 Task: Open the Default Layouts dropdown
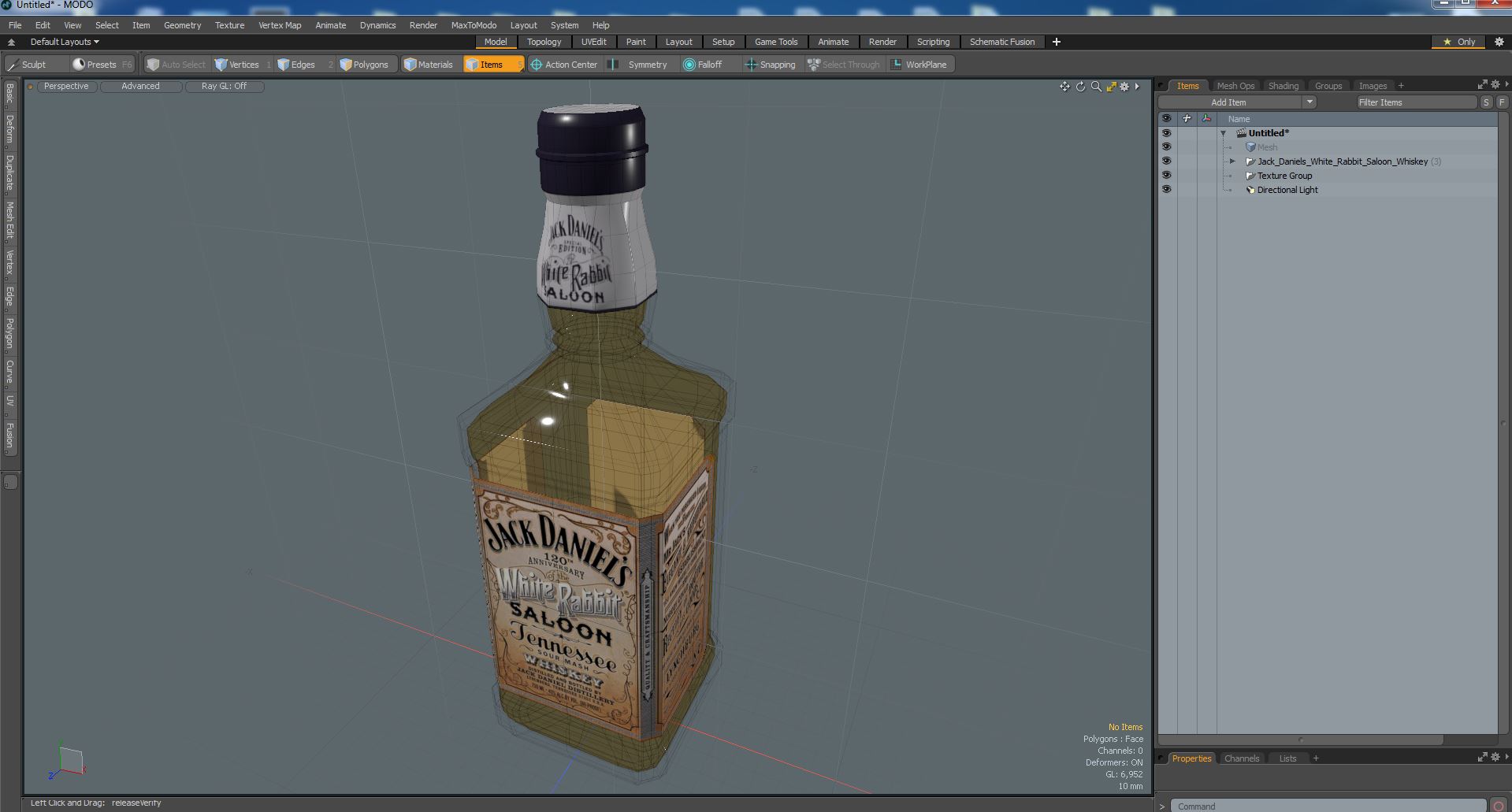[x=65, y=42]
